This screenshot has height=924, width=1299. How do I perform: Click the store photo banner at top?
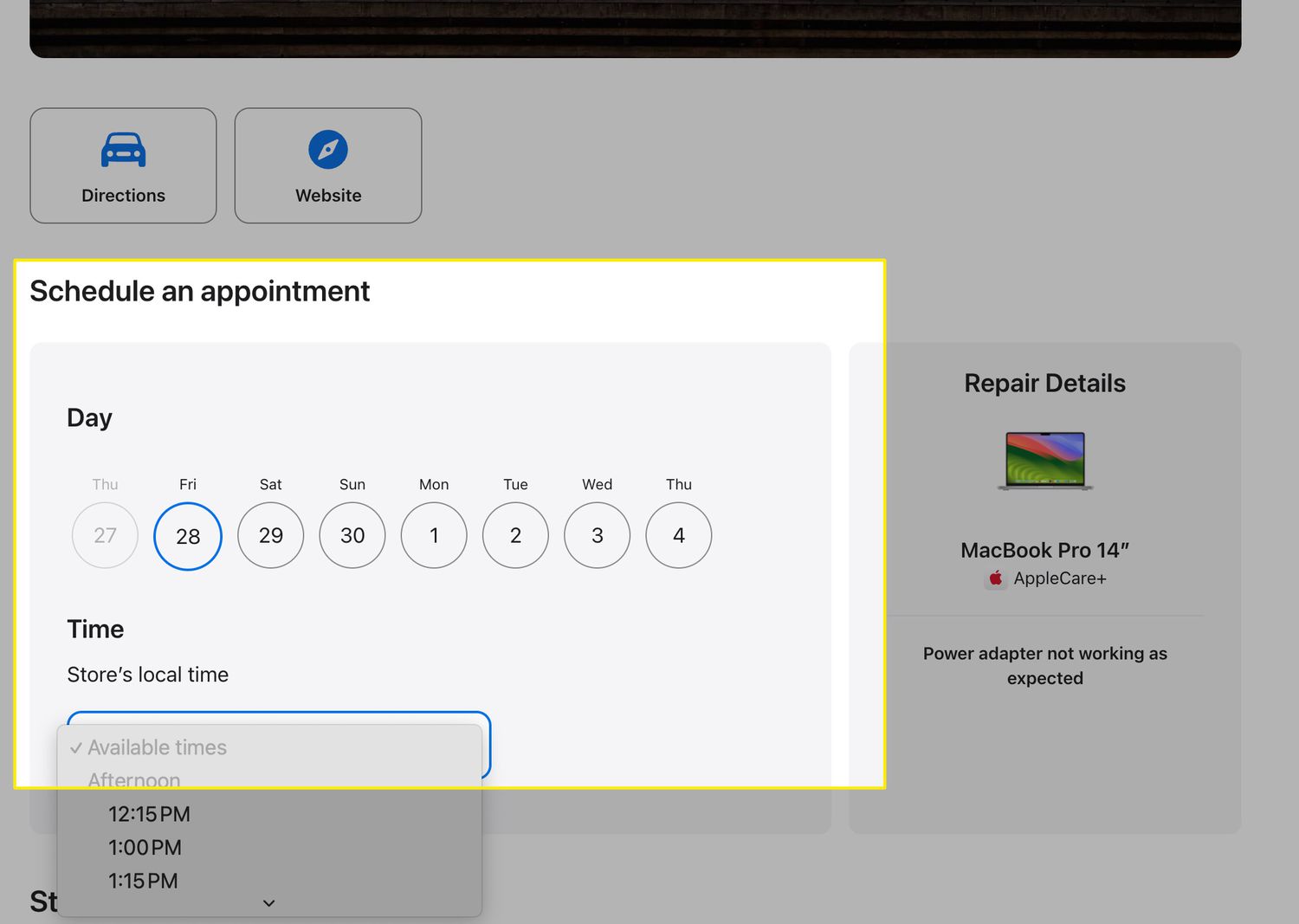[635, 28]
